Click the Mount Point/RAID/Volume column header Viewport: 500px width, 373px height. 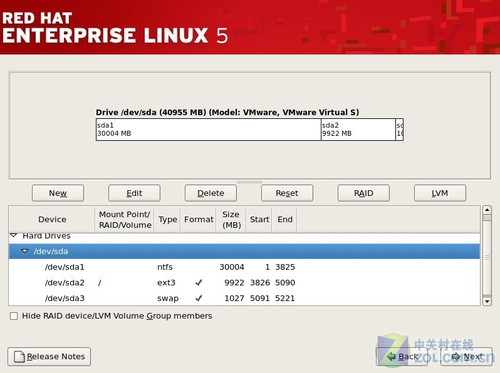125,219
